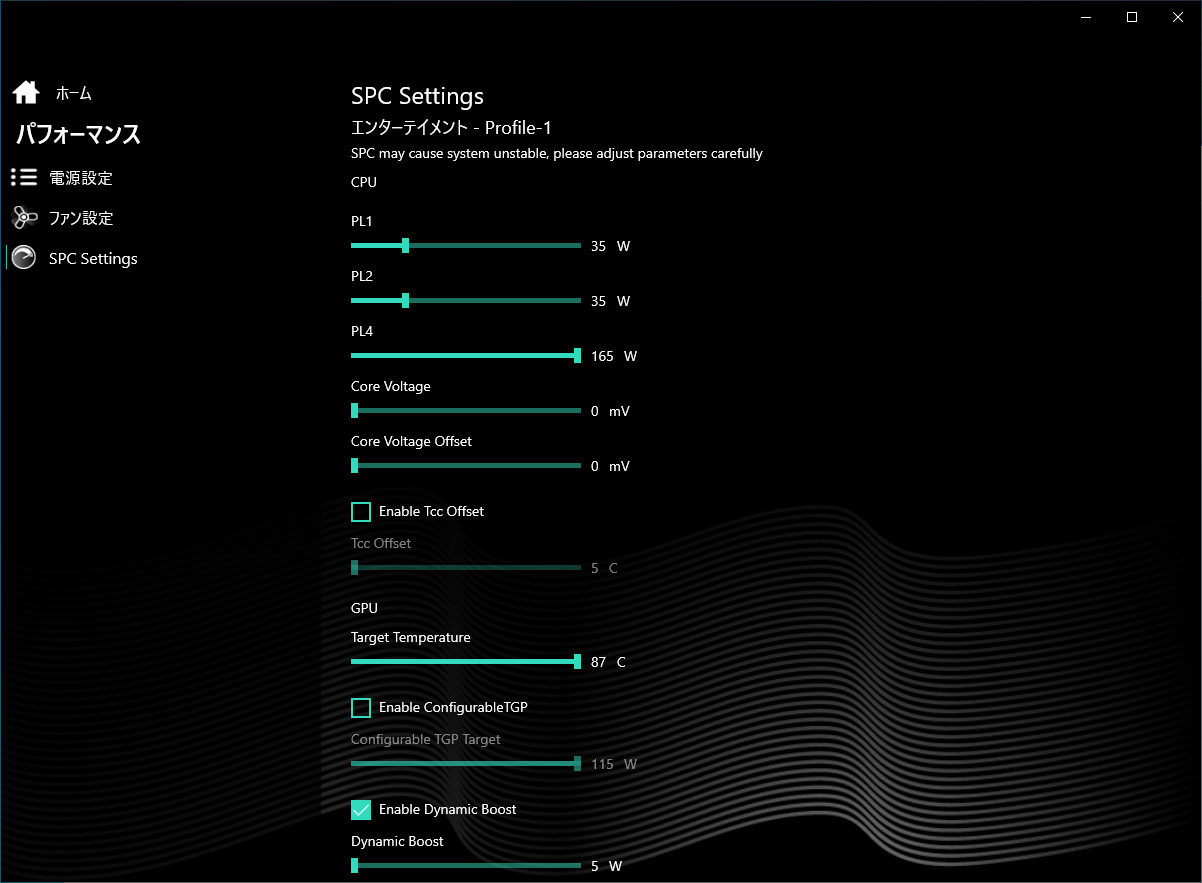The image size is (1202, 883).
Task: Click the GPU Target Temperature slider
Action: tap(466, 661)
